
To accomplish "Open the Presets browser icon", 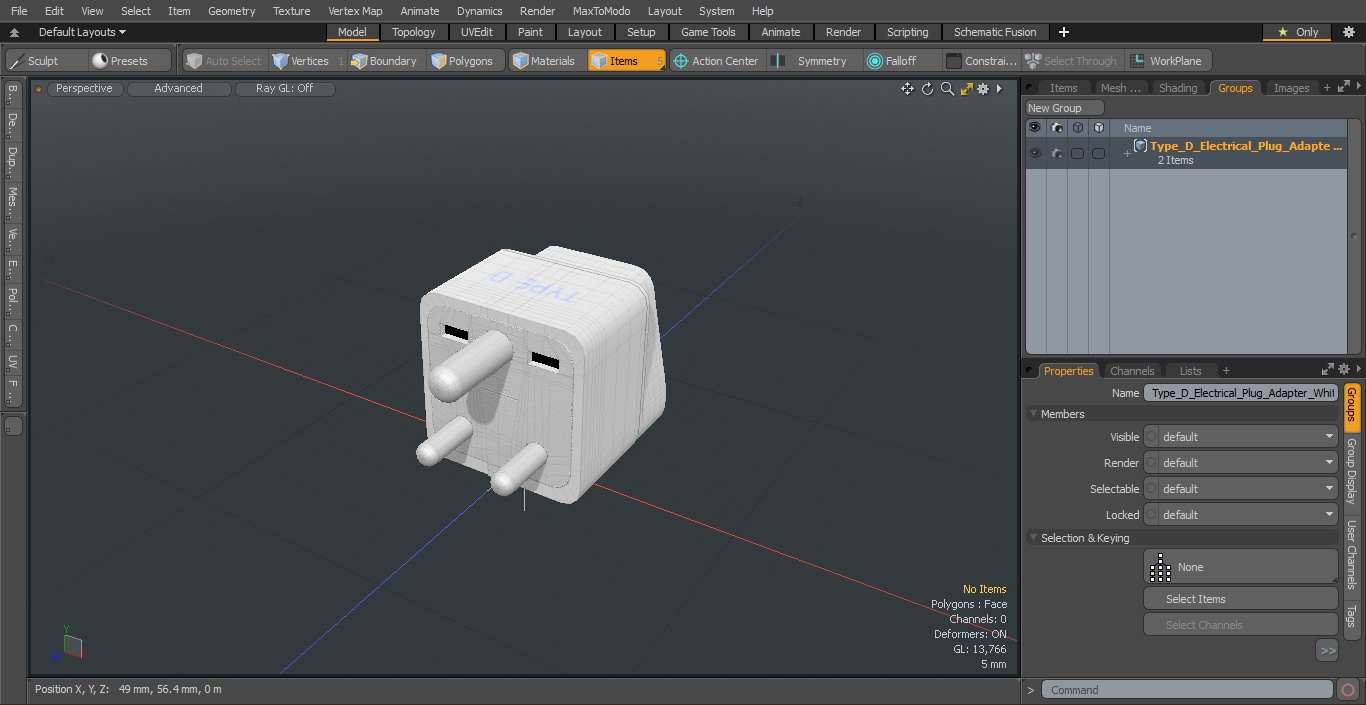I will pyautogui.click(x=99, y=61).
